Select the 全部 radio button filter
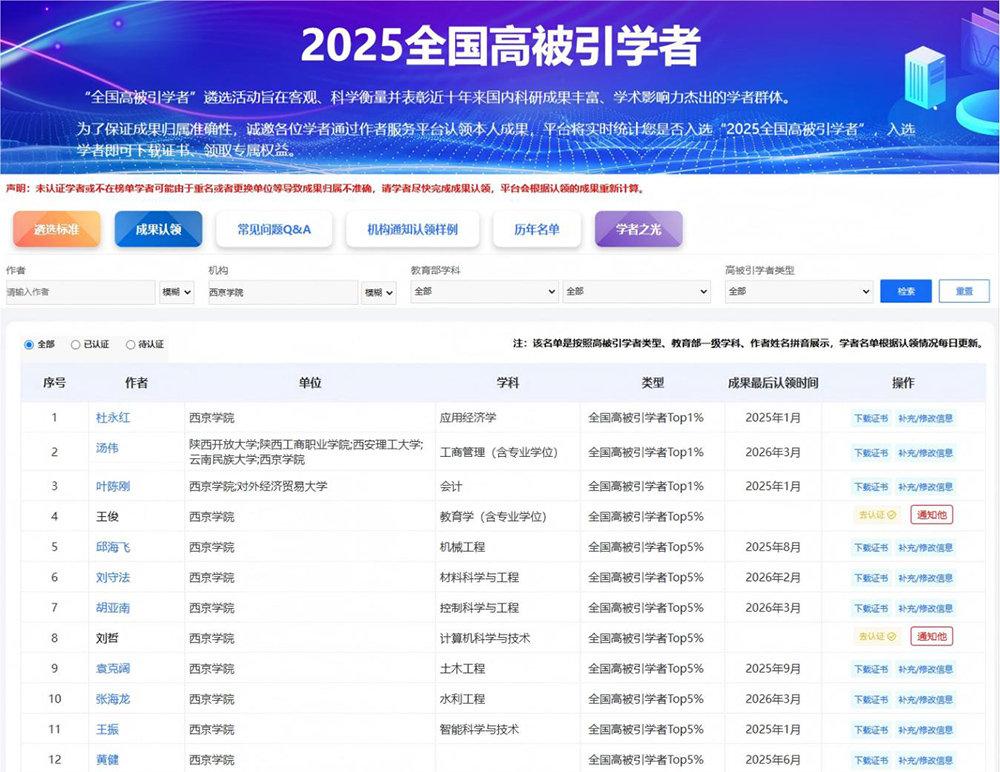Image resolution: width=1000 pixels, height=772 pixels. [x=29, y=345]
